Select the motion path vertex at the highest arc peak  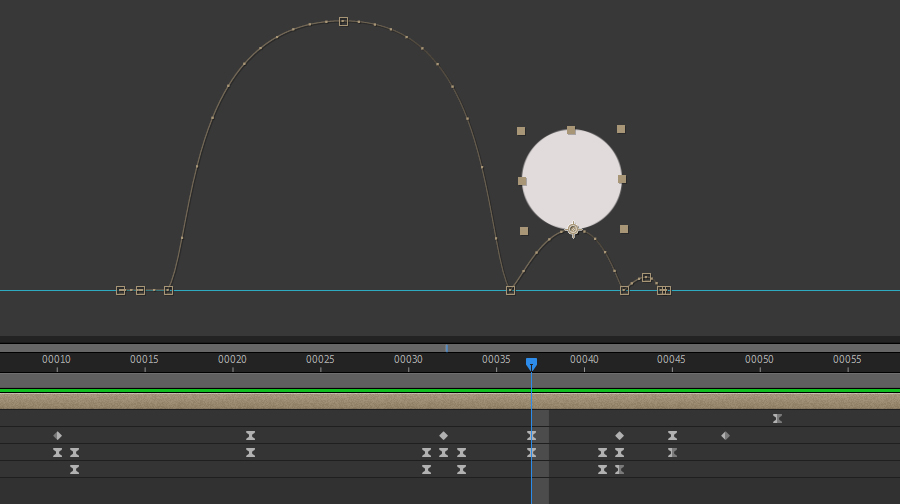[x=343, y=21]
